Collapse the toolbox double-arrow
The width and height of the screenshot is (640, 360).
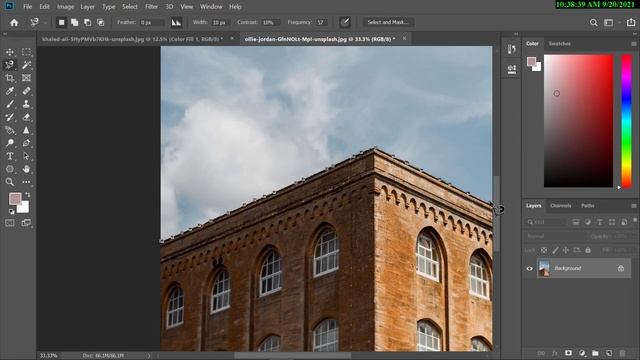pyautogui.click(x=5, y=34)
